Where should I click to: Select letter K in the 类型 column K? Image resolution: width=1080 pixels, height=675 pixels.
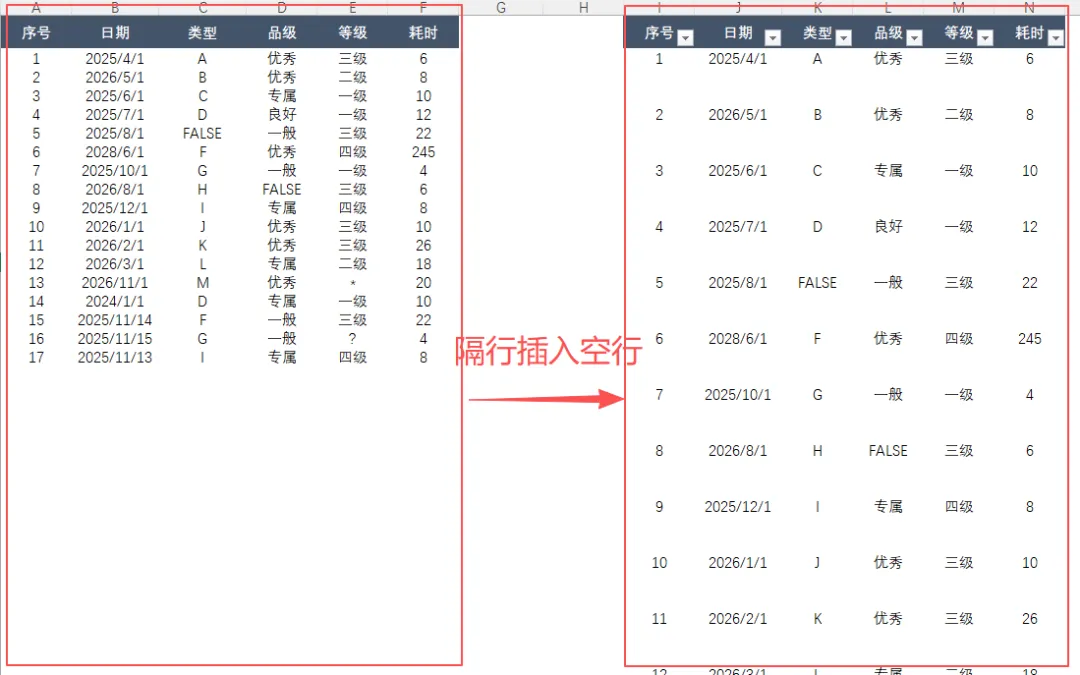(818, 619)
